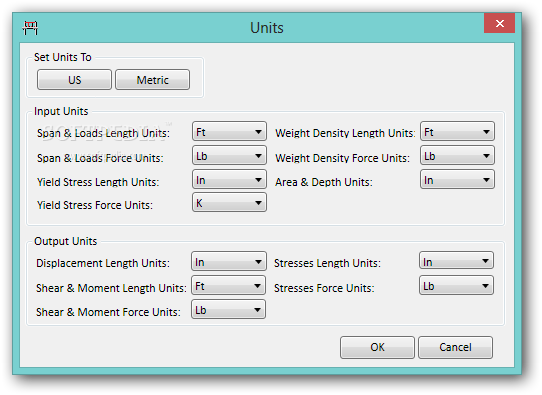Open Displacement Length Units dropdown
Image resolution: width=542 pixels, height=395 pixels.
pos(228,261)
